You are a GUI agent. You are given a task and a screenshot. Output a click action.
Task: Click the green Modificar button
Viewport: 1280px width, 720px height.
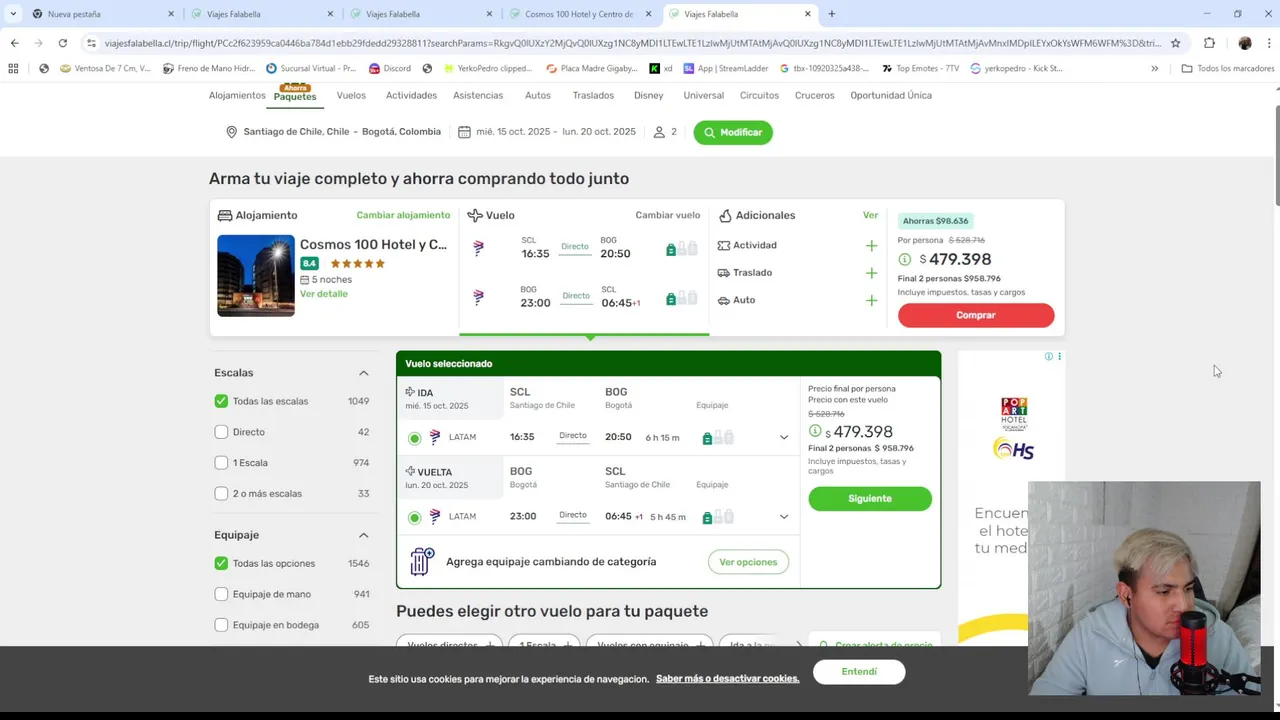click(x=733, y=132)
